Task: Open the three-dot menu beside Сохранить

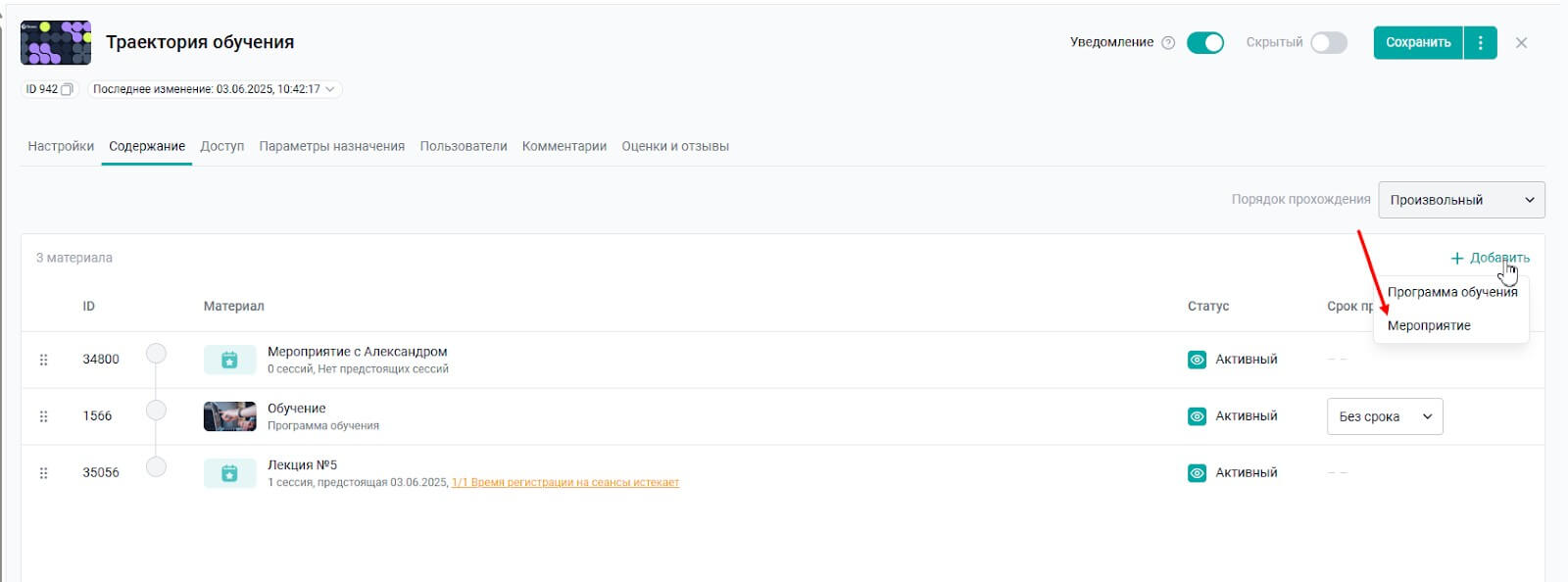Action: [x=1480, y=43]
